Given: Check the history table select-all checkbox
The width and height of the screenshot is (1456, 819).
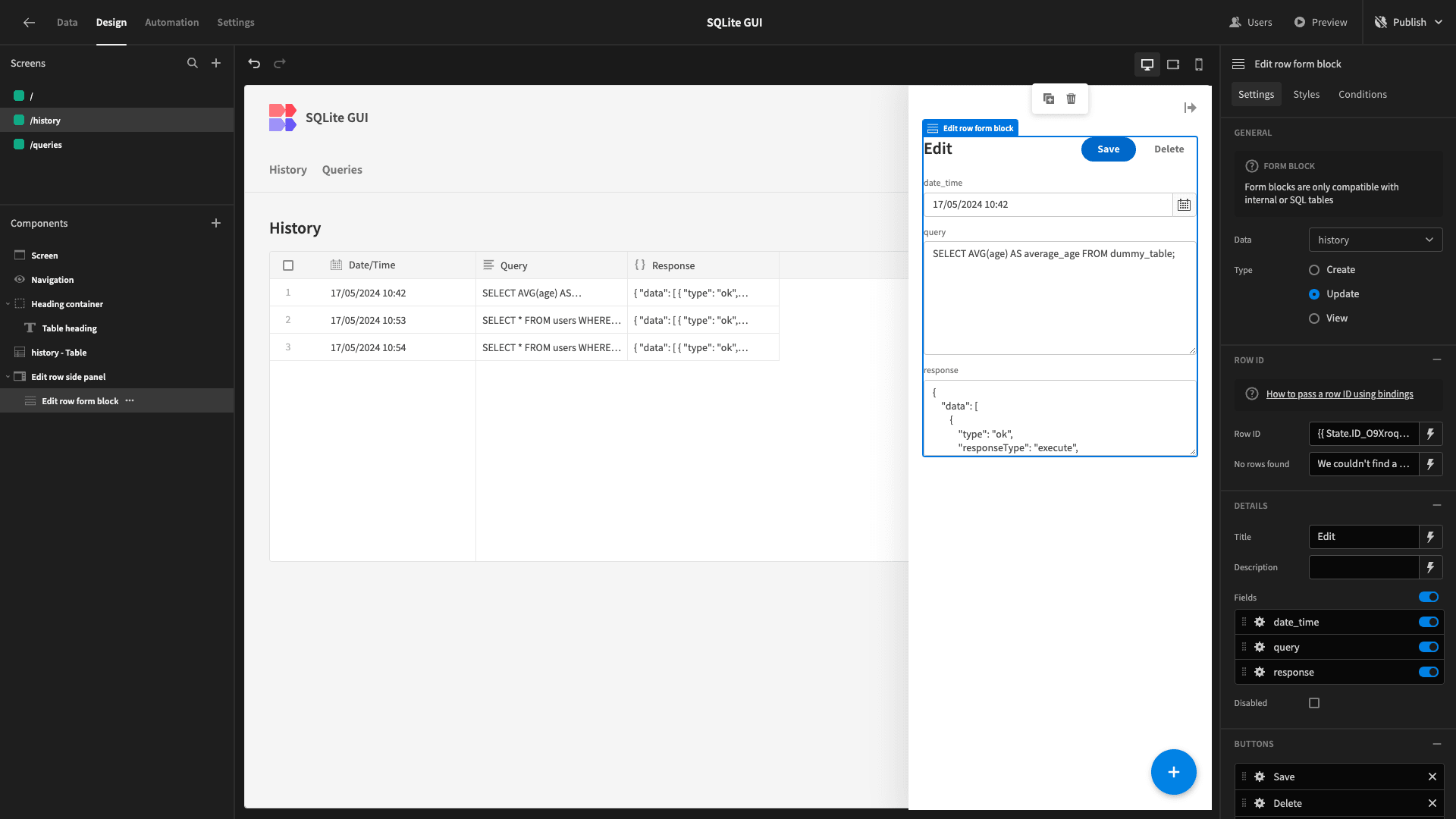Looking at the screenshot, I should pos(288,265).
